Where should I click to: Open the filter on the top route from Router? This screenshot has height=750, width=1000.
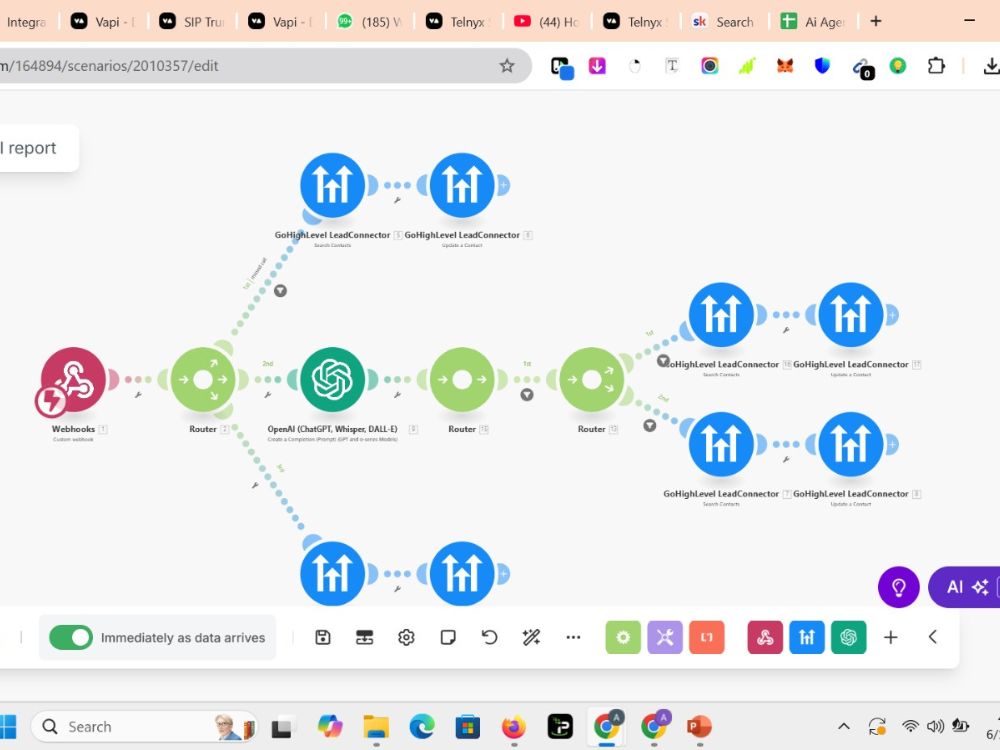coord(280,291)
